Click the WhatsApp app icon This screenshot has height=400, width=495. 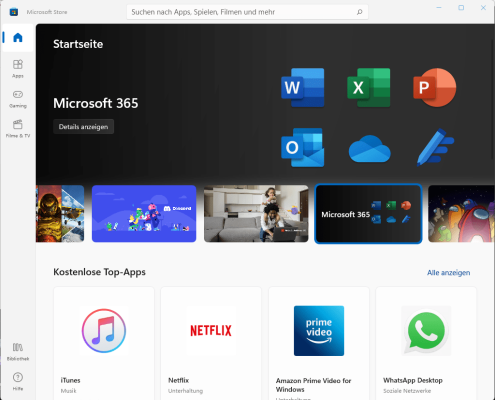coord(426,331)
